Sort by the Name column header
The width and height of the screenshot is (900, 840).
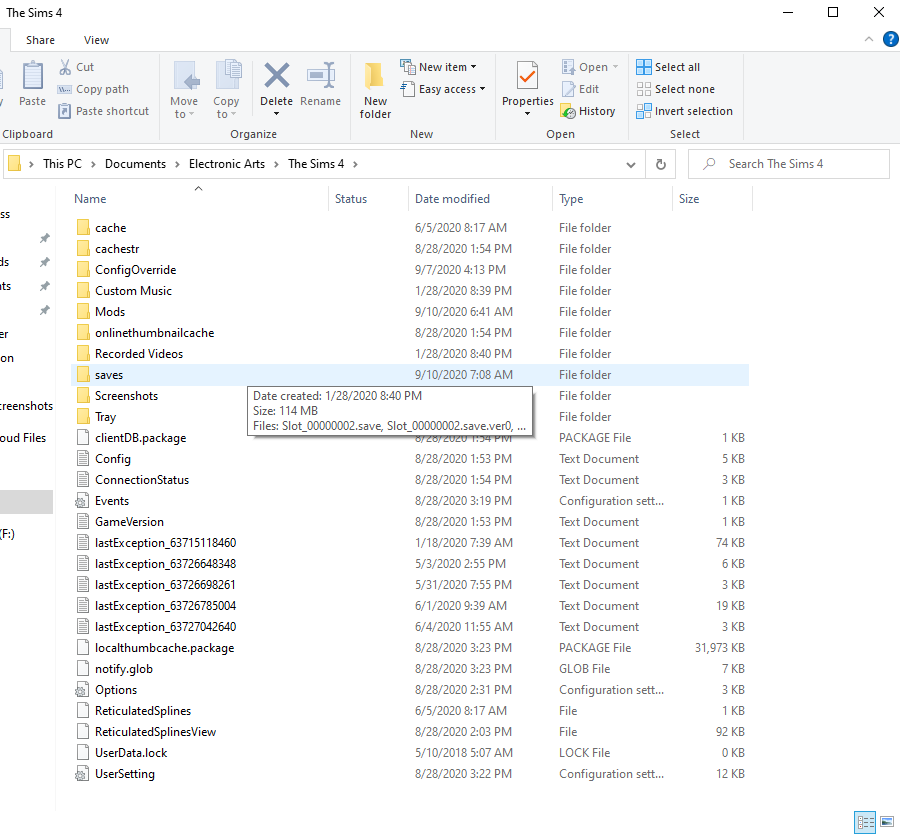coord(90,199)
